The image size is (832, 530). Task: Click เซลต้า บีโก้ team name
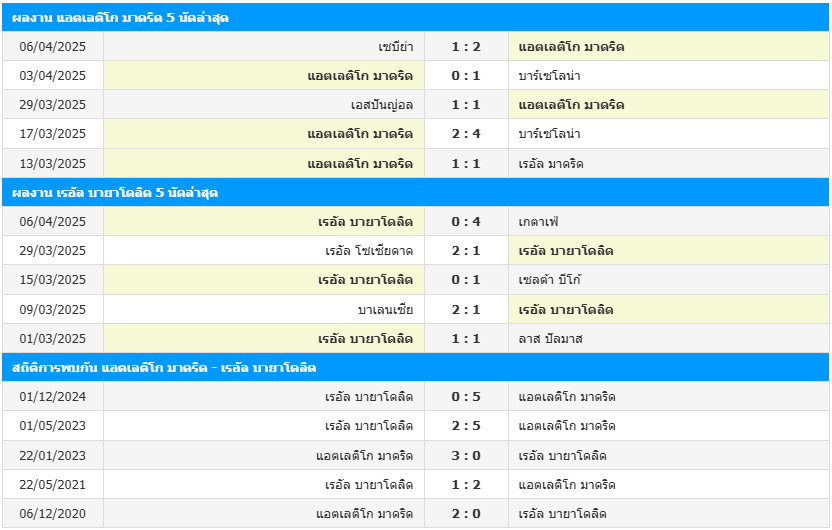click(550, 280)
